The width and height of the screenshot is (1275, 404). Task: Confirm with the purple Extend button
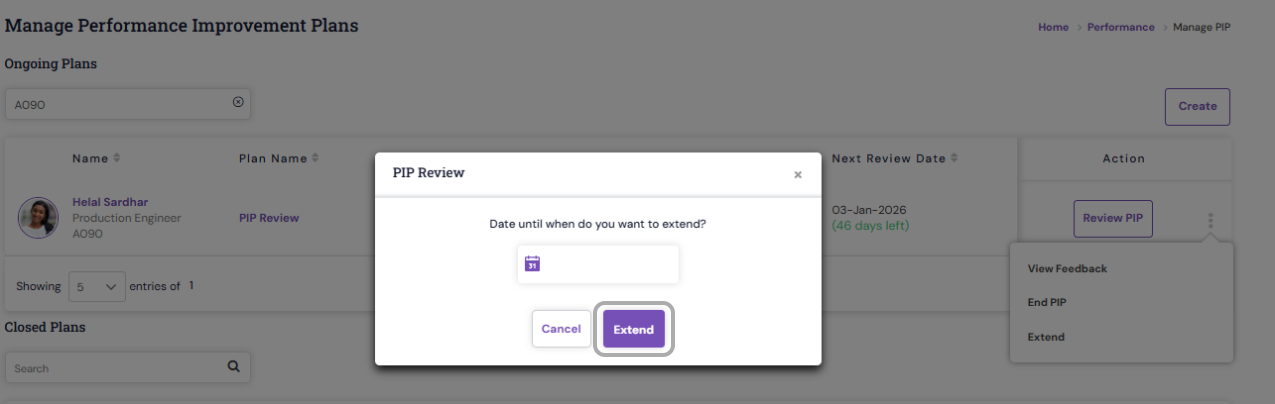coord(634,329)
